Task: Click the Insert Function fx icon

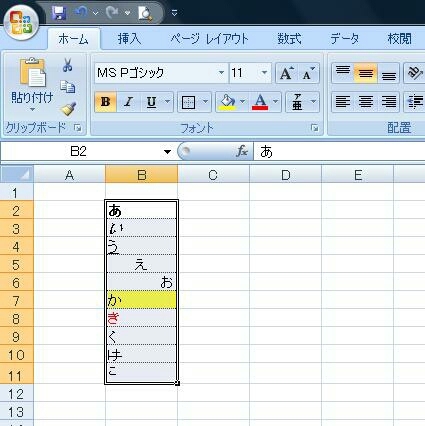Action: tap(242, 152)
